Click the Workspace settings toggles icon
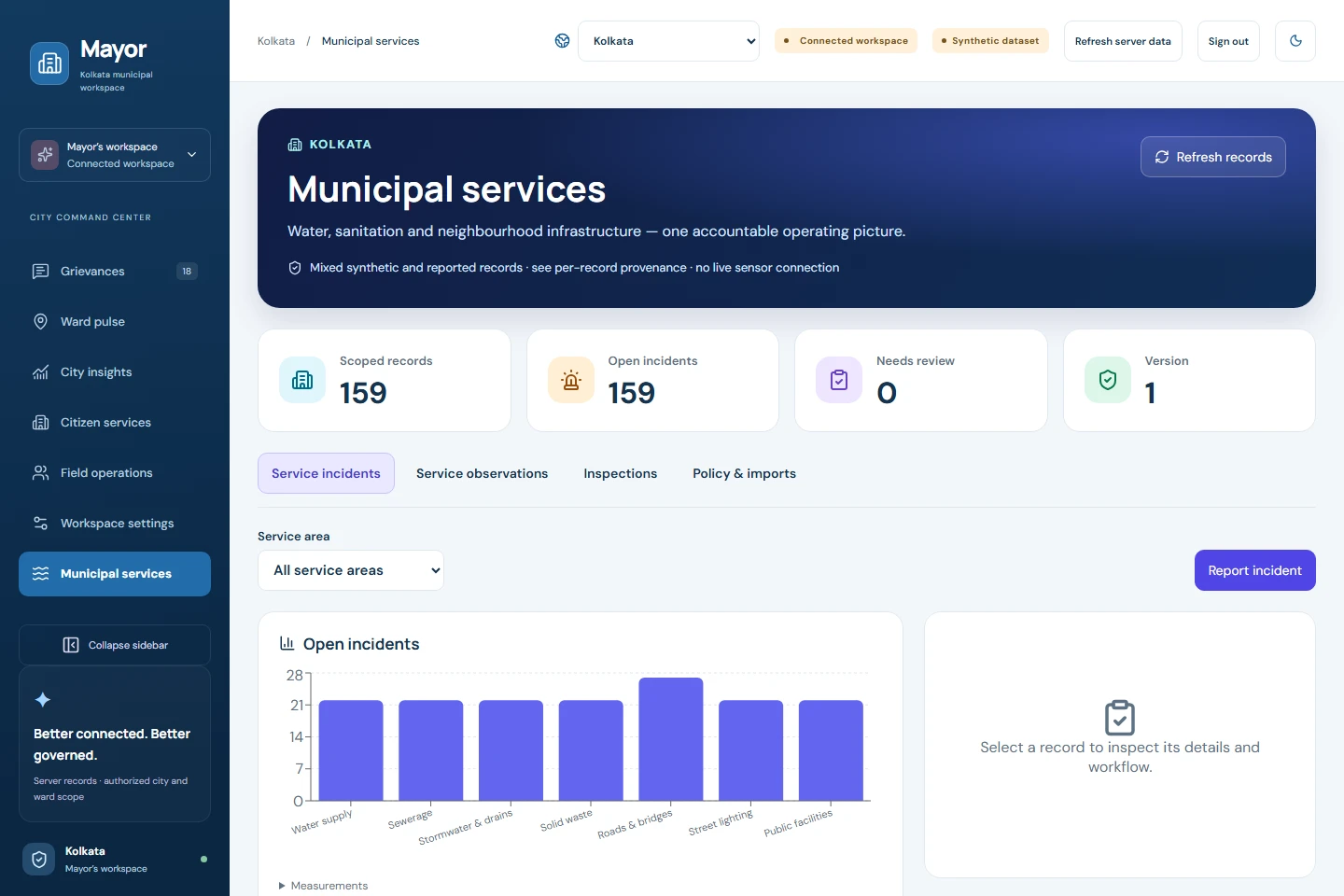 point(40,524)
